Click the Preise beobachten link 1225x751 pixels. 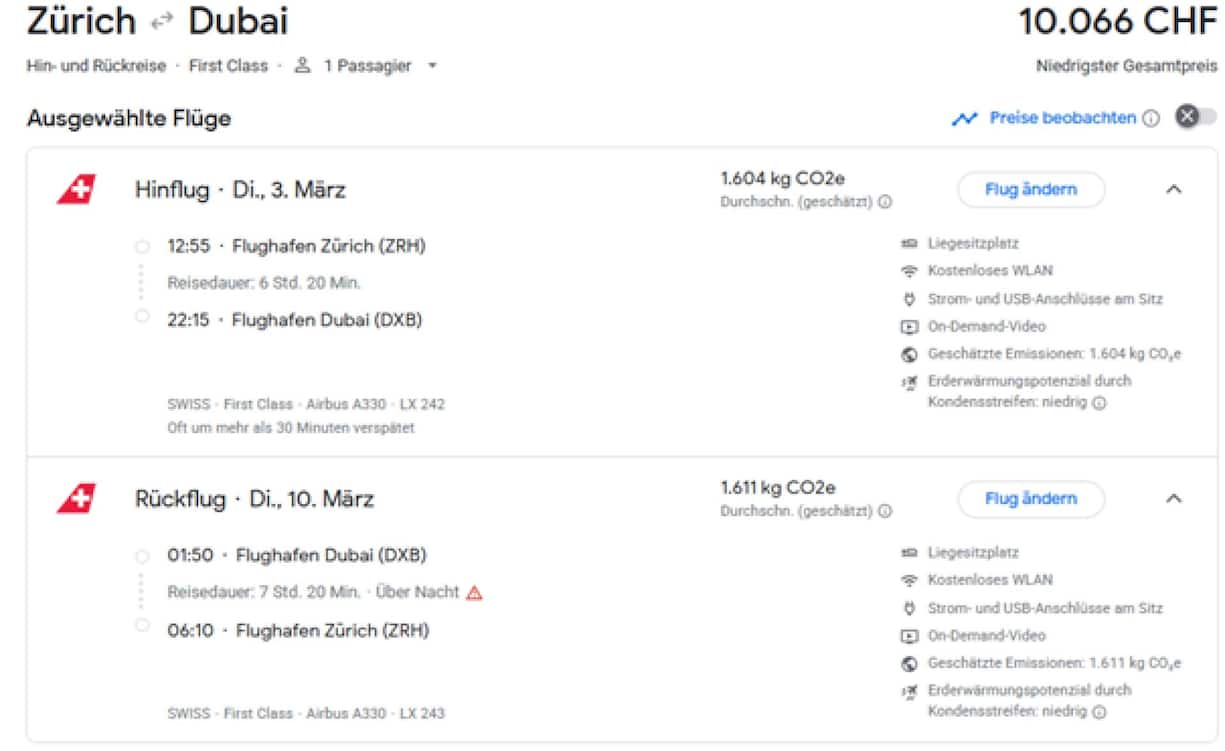coord(1062,118)
